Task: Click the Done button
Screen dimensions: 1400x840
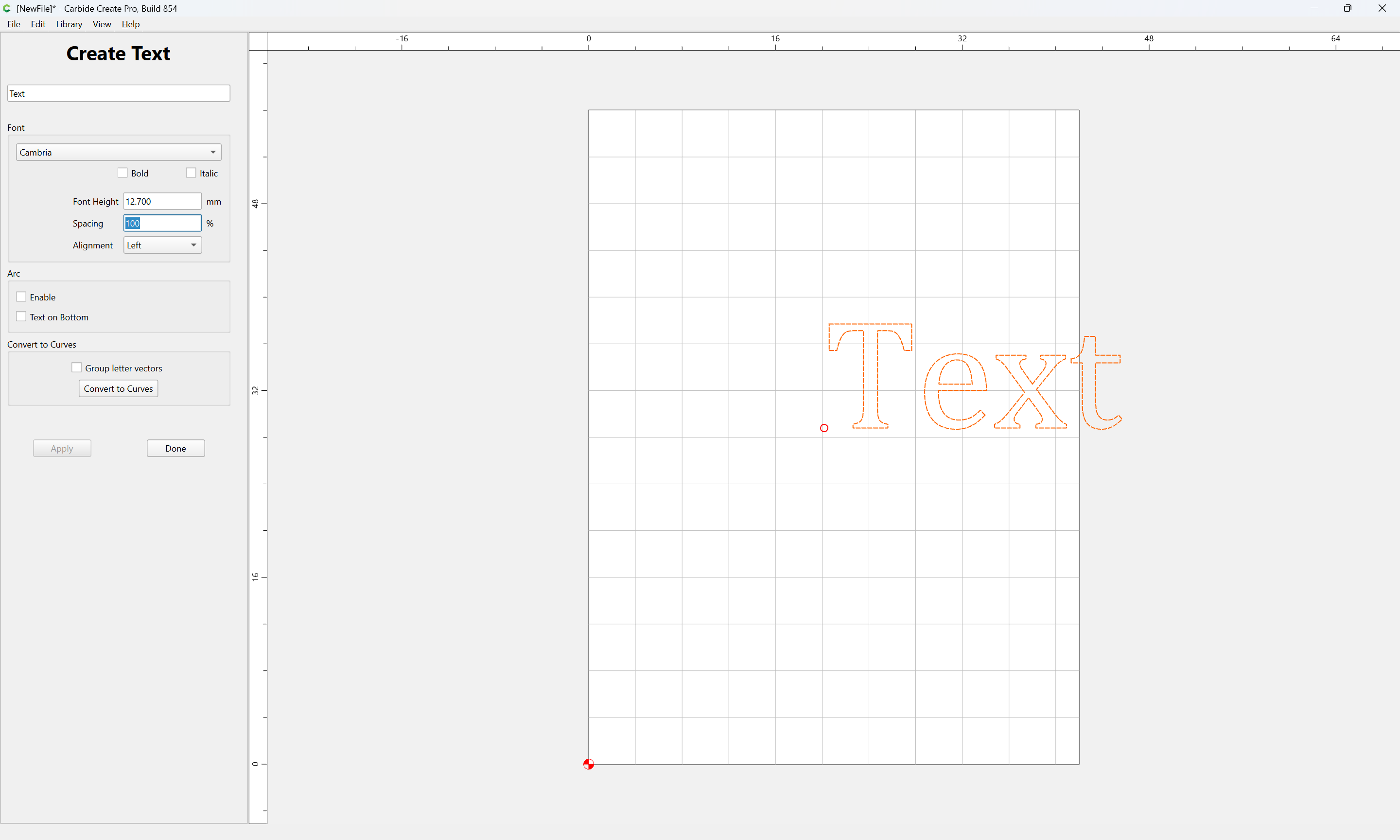Action: coord(175,448)
